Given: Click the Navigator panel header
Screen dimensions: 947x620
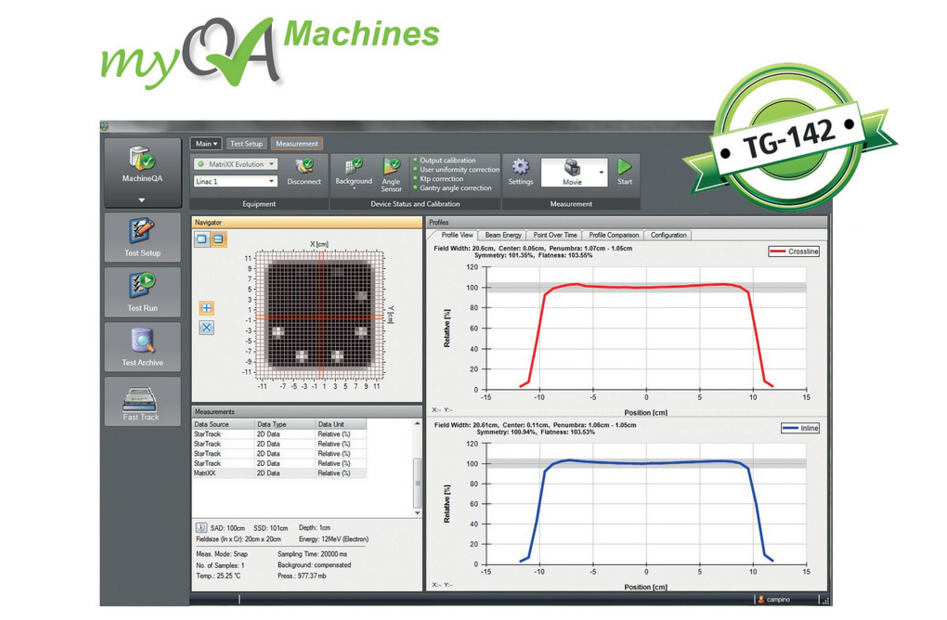Looking at the screenshot, I should tap(307, 223).
